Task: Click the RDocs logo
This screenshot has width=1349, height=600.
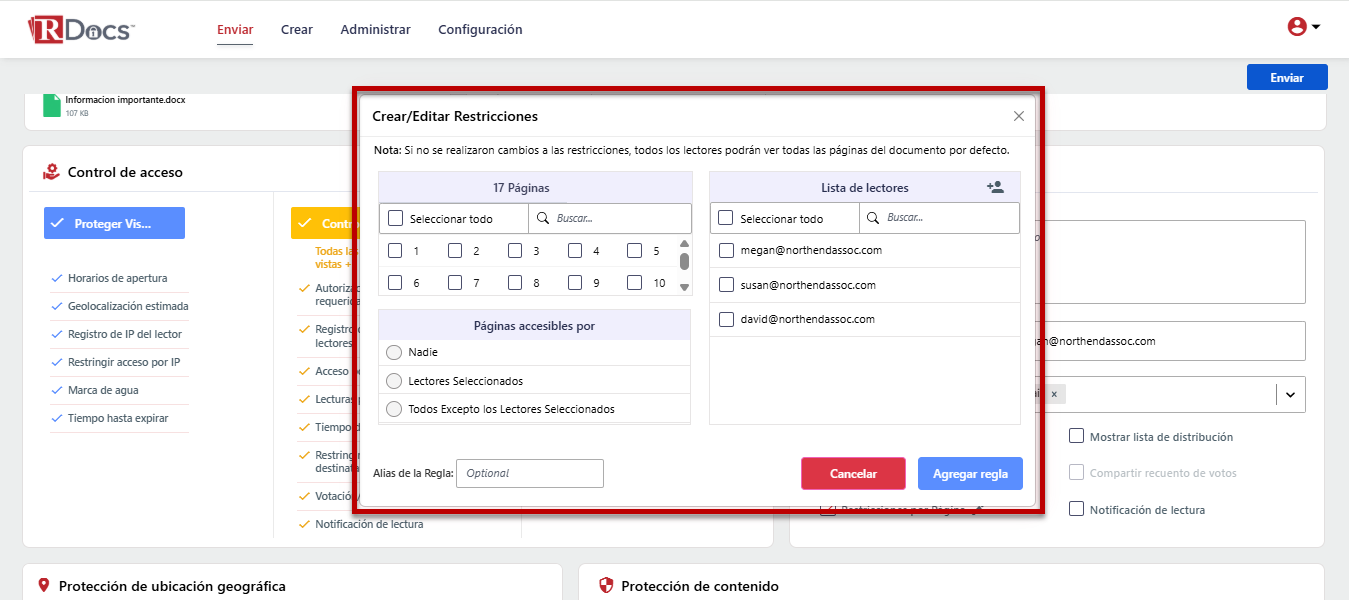Action: click(81, 30)
